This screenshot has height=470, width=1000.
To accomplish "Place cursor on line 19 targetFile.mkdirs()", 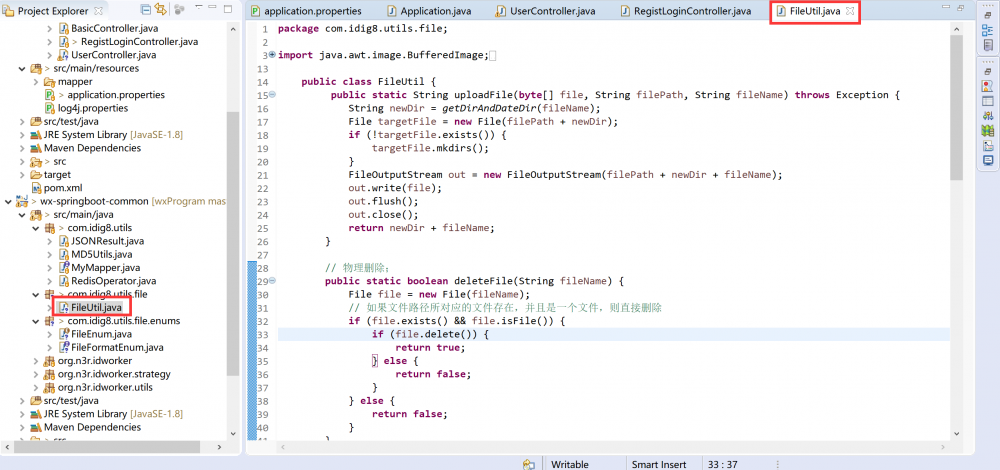I will [x=430, y=148].
